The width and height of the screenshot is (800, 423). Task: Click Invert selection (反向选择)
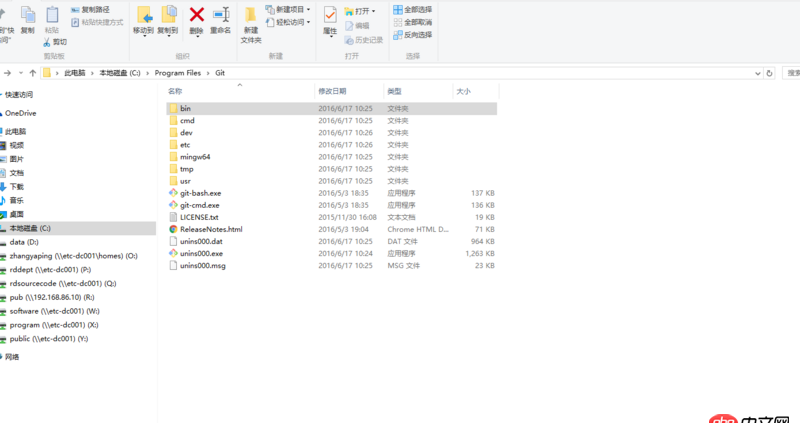click(x=413, y=35)
